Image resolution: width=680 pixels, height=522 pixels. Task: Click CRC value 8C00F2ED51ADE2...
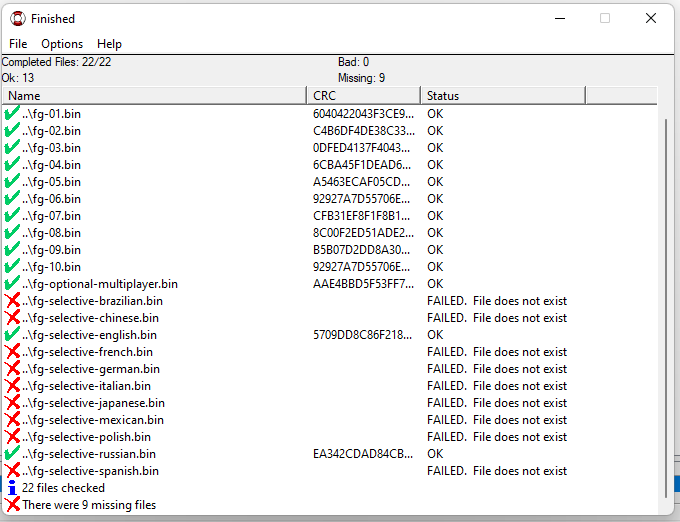point(363,232)
